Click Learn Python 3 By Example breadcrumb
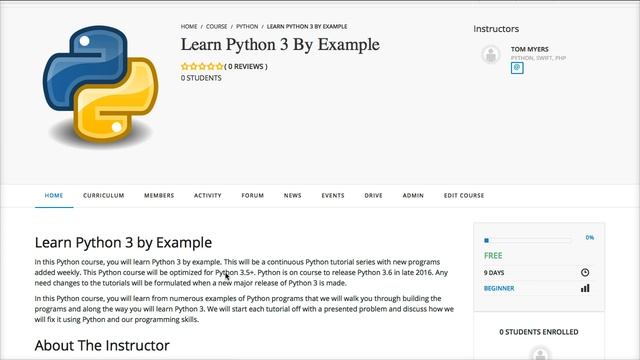 (x=307, y=27)
